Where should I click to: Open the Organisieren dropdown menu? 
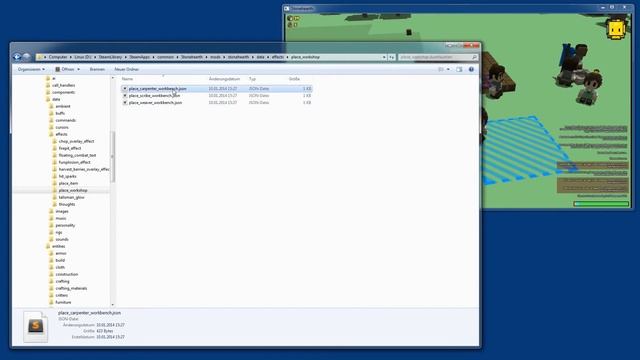[x=31, y=69]
